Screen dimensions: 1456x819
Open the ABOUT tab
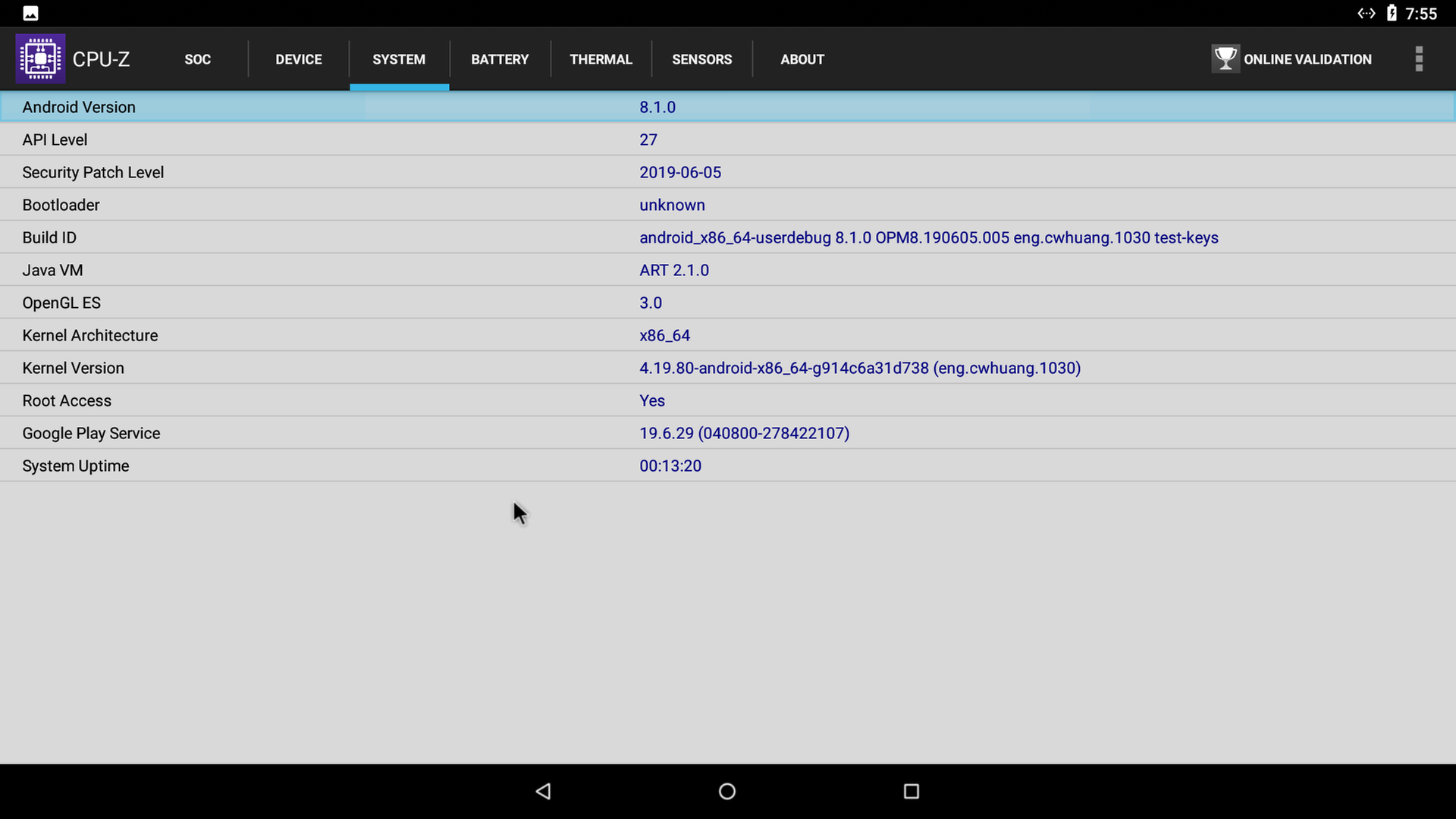click(x=802, y=59)
